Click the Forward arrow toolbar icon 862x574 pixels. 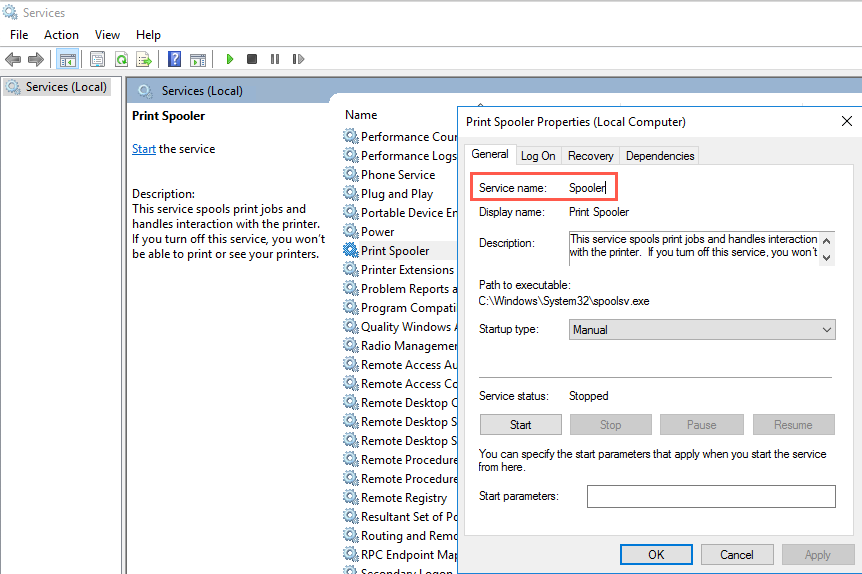[x=36, y=59]
